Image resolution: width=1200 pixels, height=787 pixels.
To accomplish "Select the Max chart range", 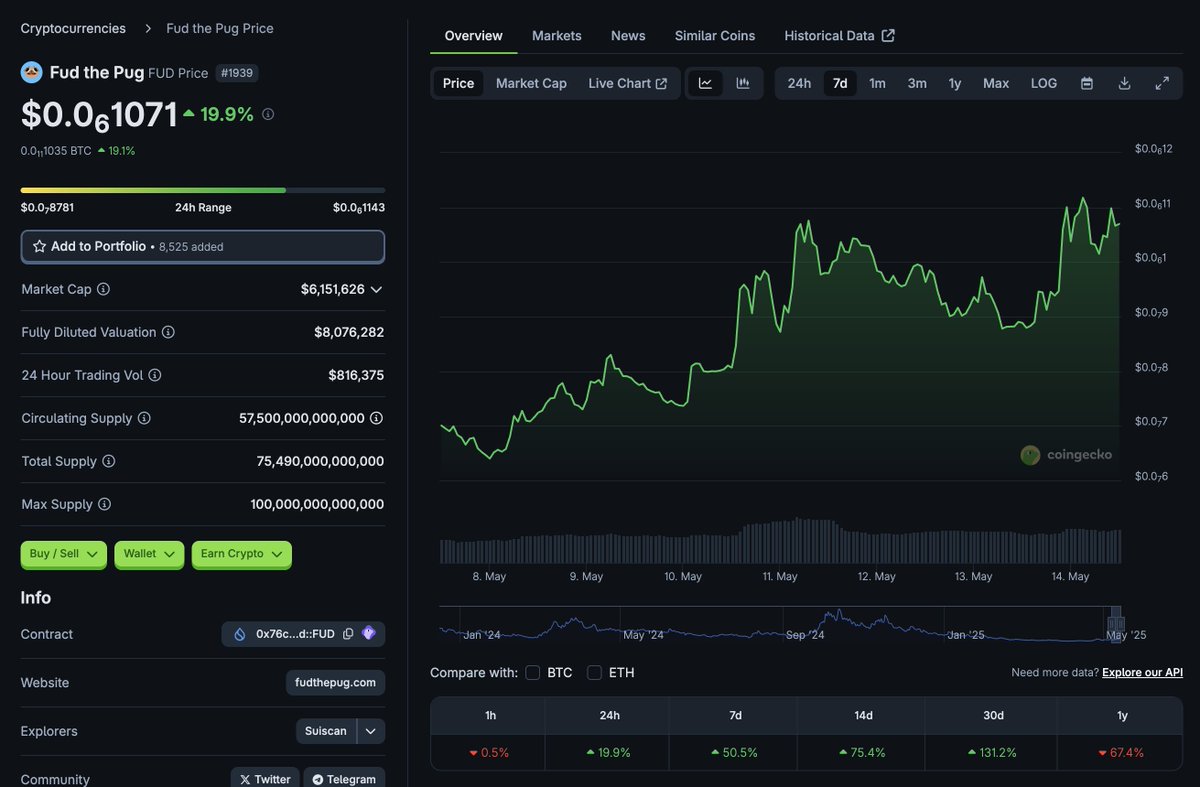I will [x=996, y=83].
